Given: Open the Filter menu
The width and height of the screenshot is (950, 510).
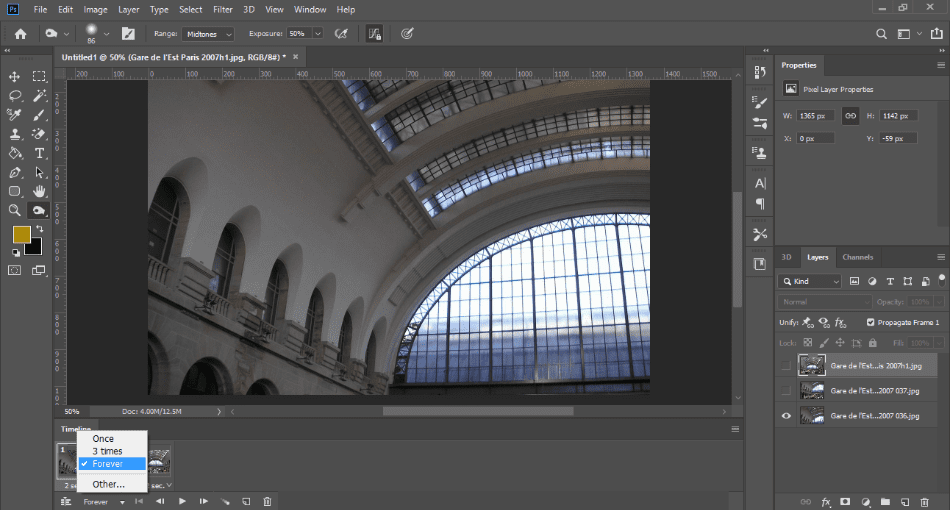Looking at the screenshot, I should pos(223,9).
